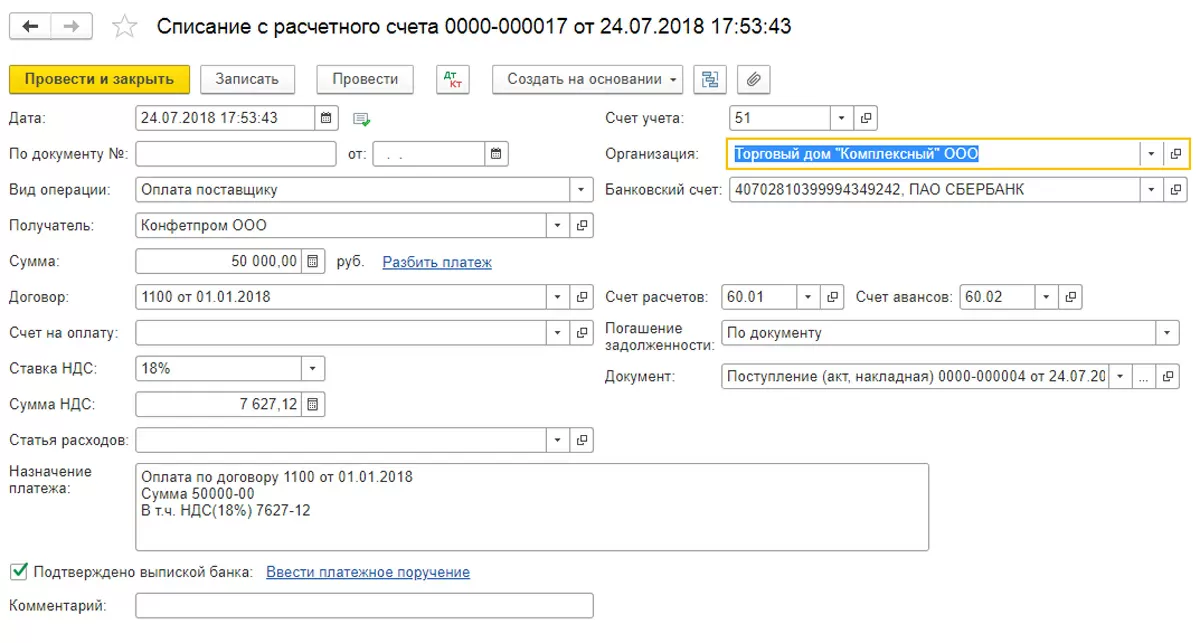Open the Договор 1100 record
Image resolution: width=1200 pixels, height=643 pixels.
pos(582,297)
